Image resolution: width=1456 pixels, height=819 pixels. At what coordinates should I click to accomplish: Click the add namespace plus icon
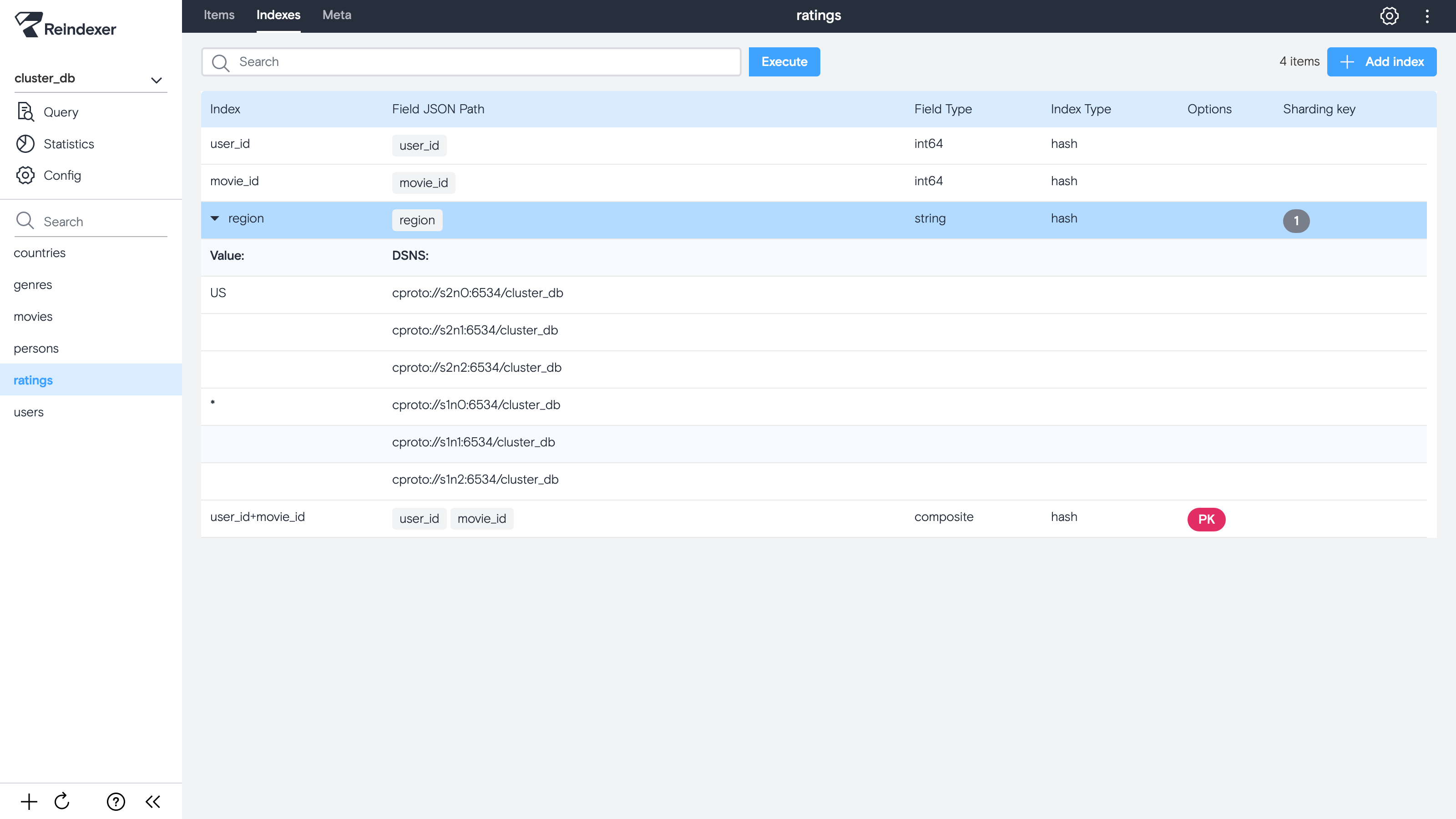tap(29, 801)
